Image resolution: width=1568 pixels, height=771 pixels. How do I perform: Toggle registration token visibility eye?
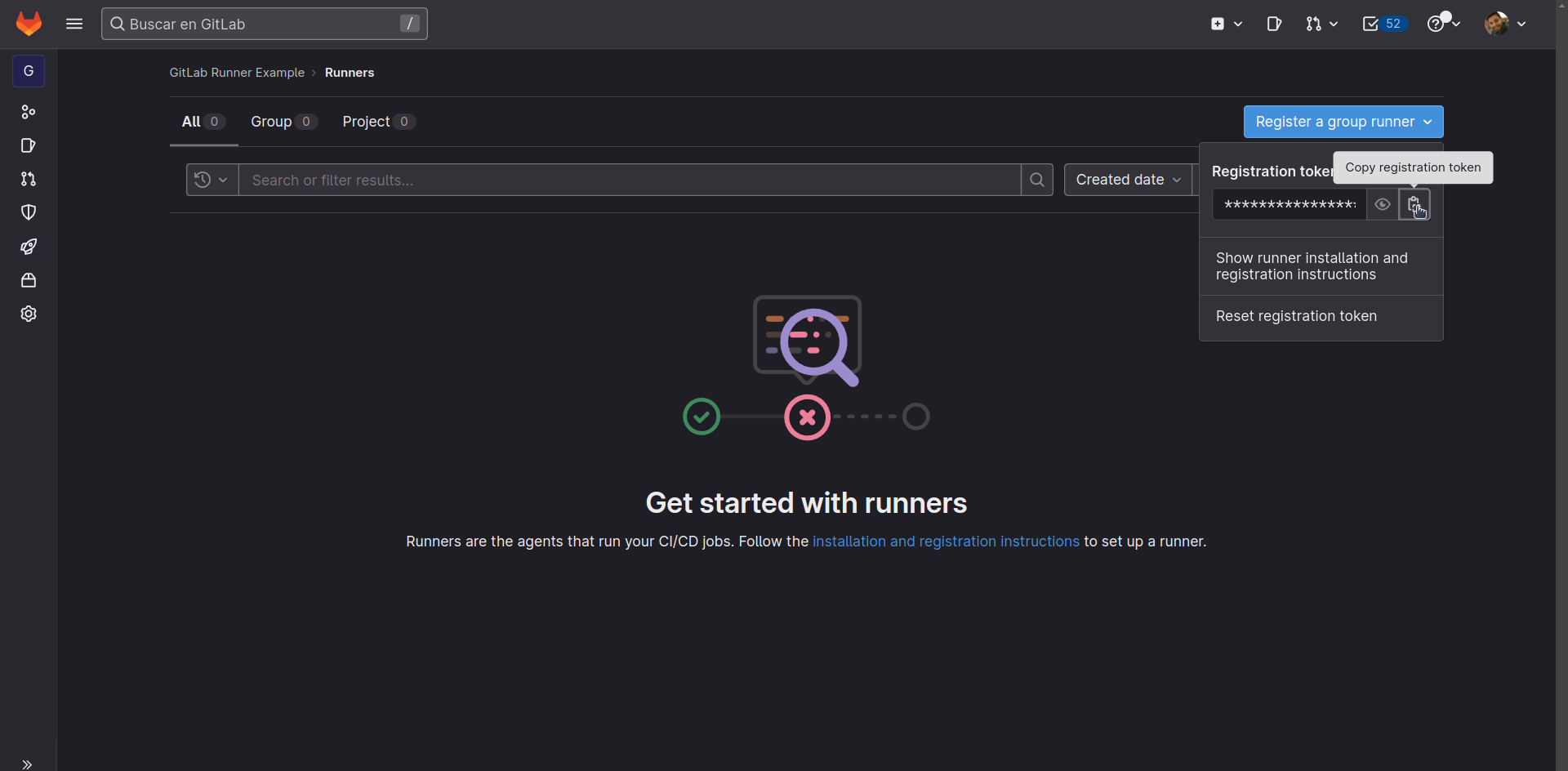1383,204
